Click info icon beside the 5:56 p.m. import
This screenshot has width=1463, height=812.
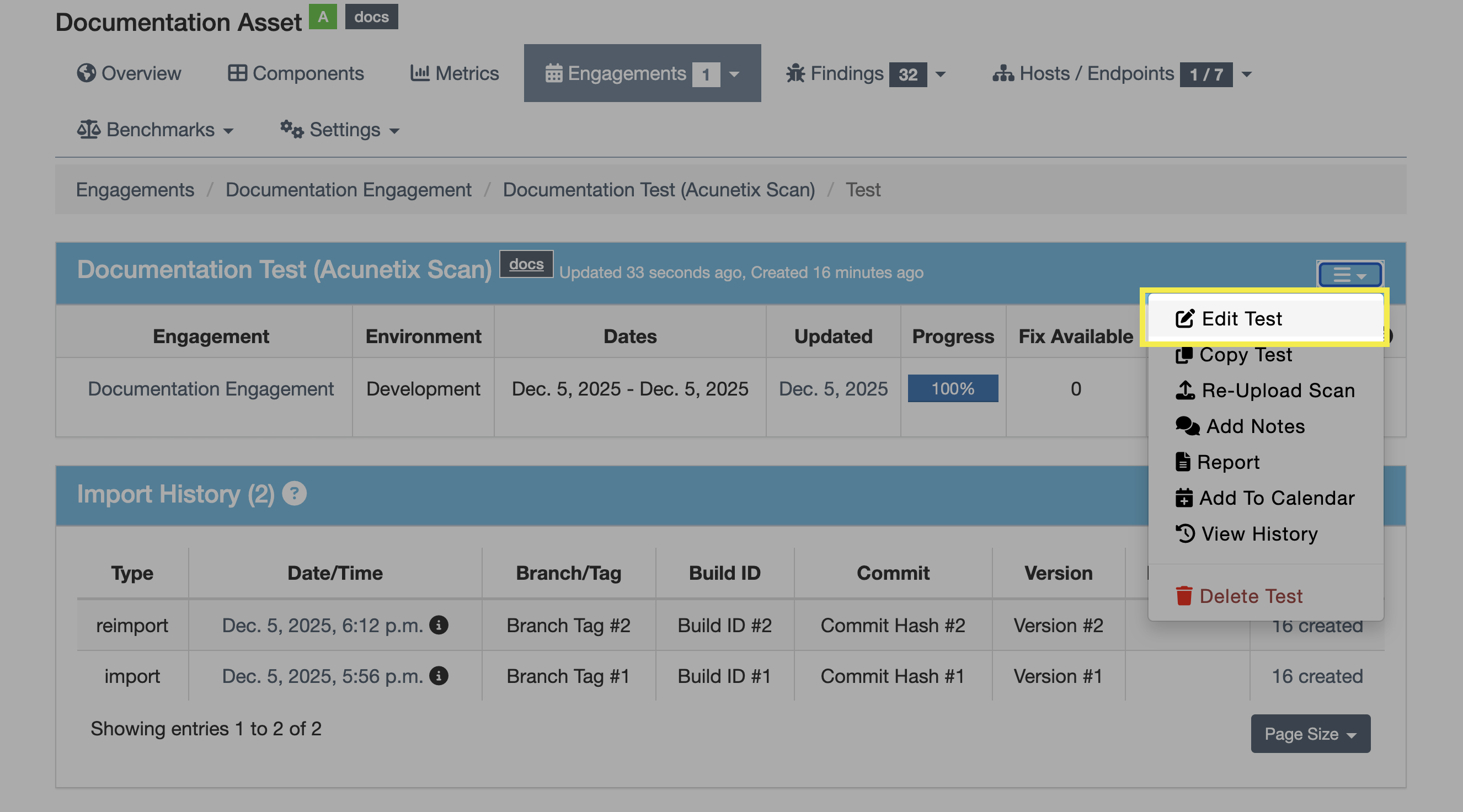[x=439, y=676]
